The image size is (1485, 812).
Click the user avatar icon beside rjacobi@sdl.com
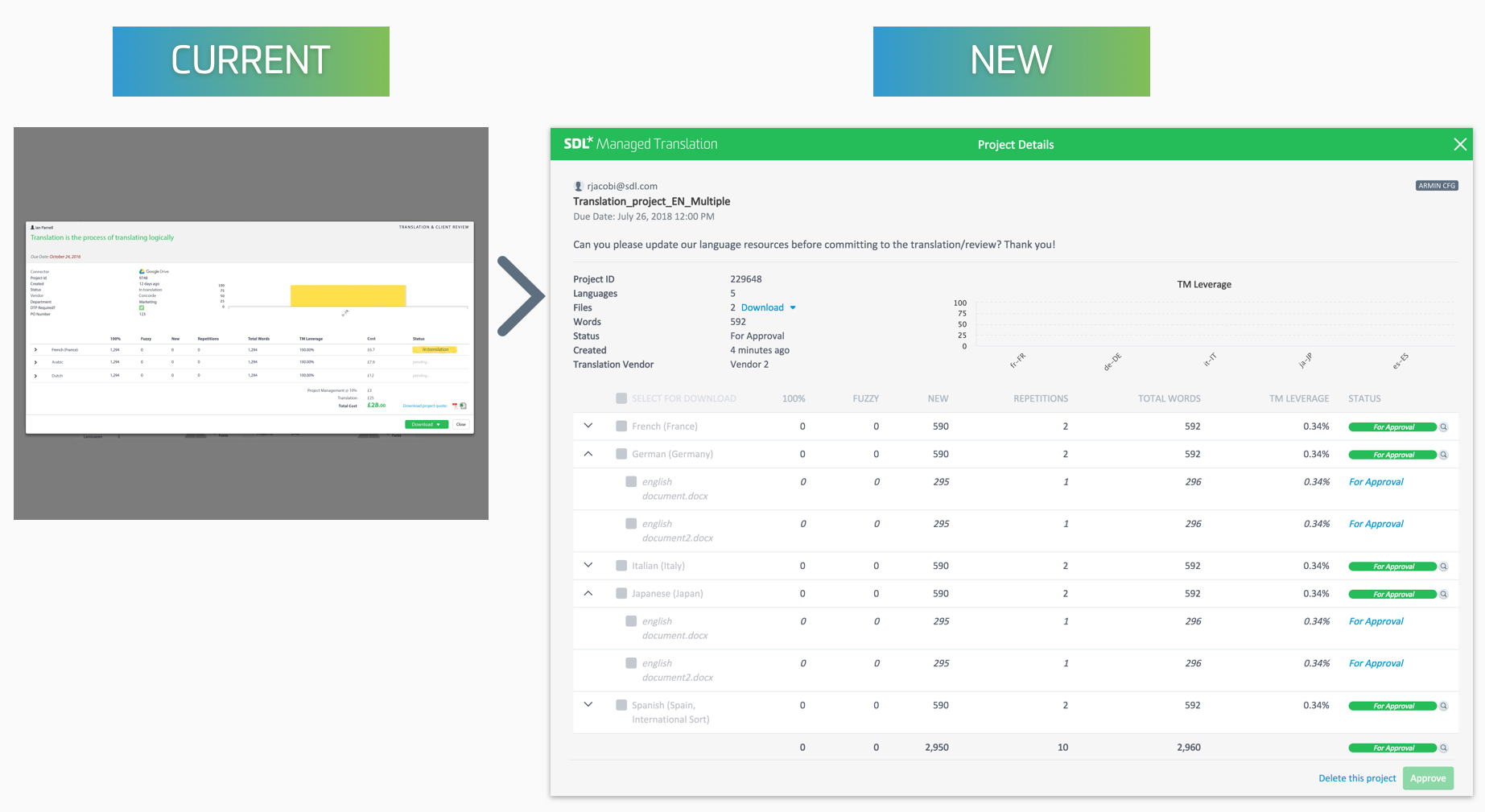click(578, 186)
